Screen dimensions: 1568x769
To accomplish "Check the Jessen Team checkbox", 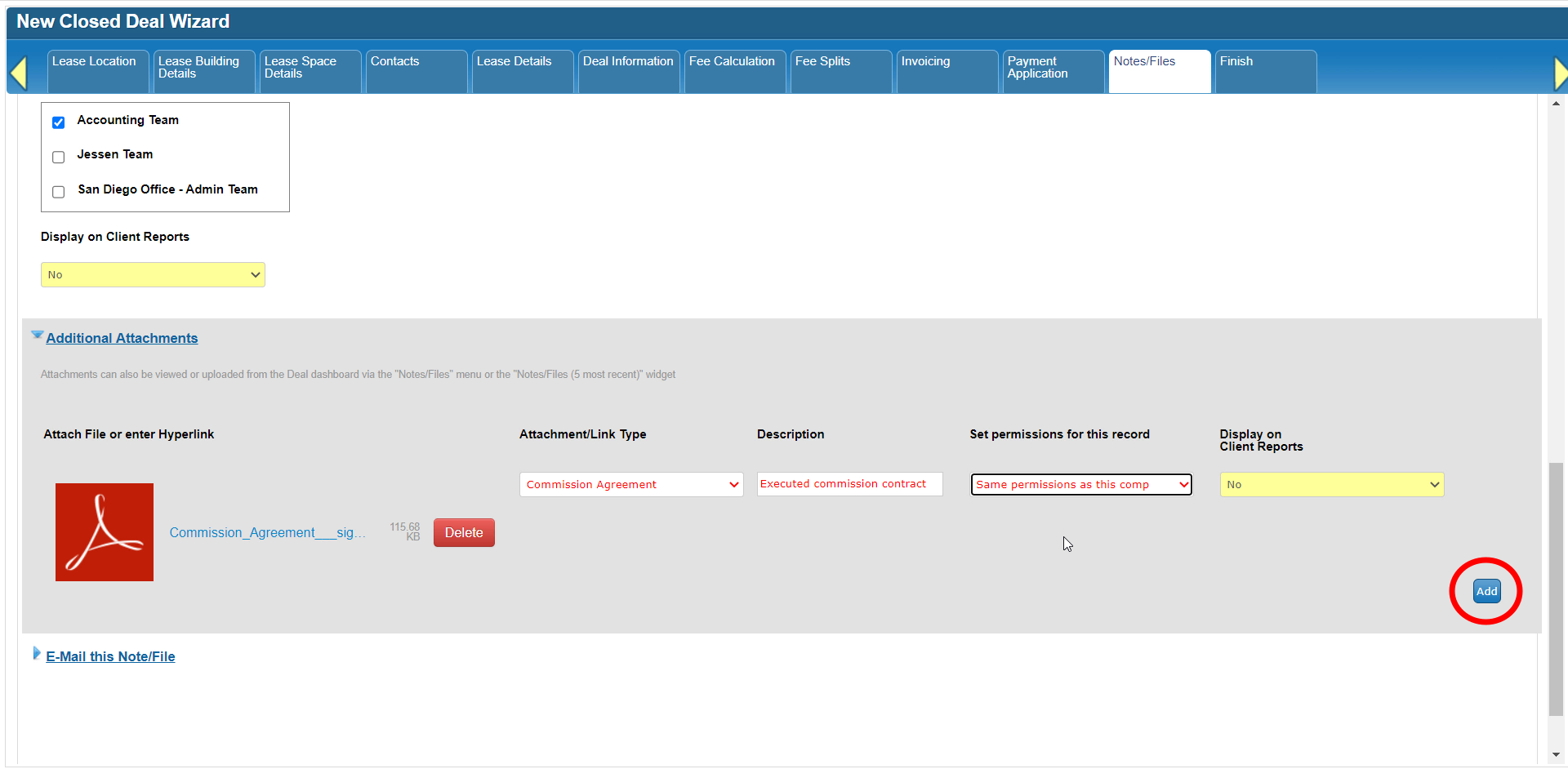I will pyautogui.click(x=59, y=157).
